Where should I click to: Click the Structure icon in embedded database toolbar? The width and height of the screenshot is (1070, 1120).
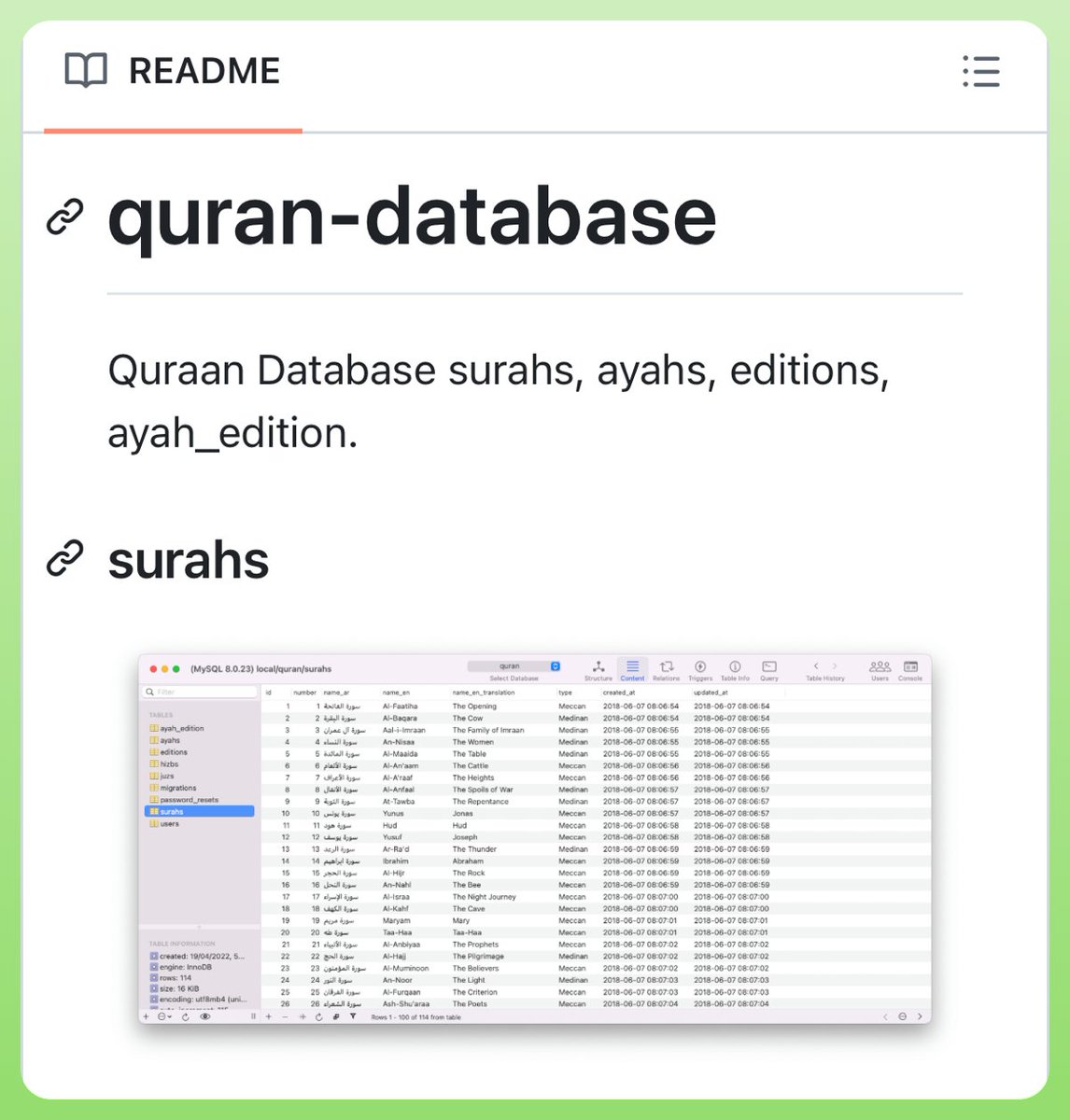[598, 670]
